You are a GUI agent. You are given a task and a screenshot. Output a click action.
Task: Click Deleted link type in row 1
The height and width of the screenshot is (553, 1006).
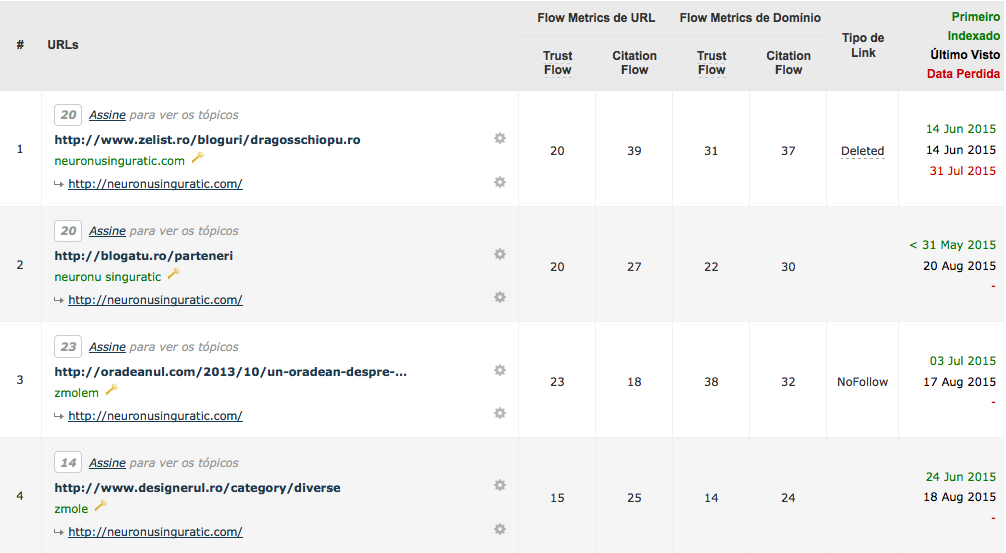coord(862,151)
